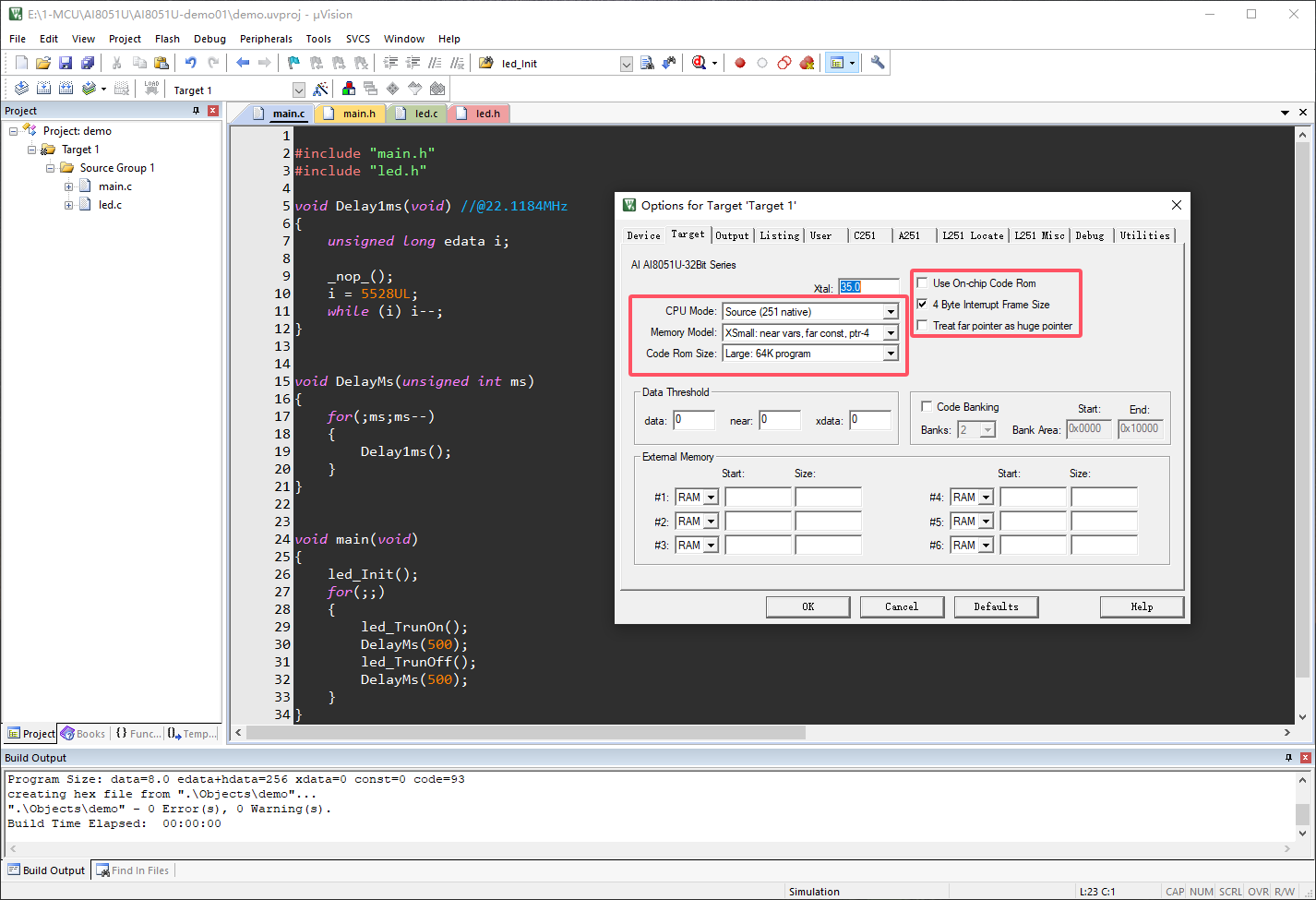The height and width of the screenshot is (900, 1316).
Task: Open the Peripherals menu
Action: pyautogui.click(x=266, y=39)
